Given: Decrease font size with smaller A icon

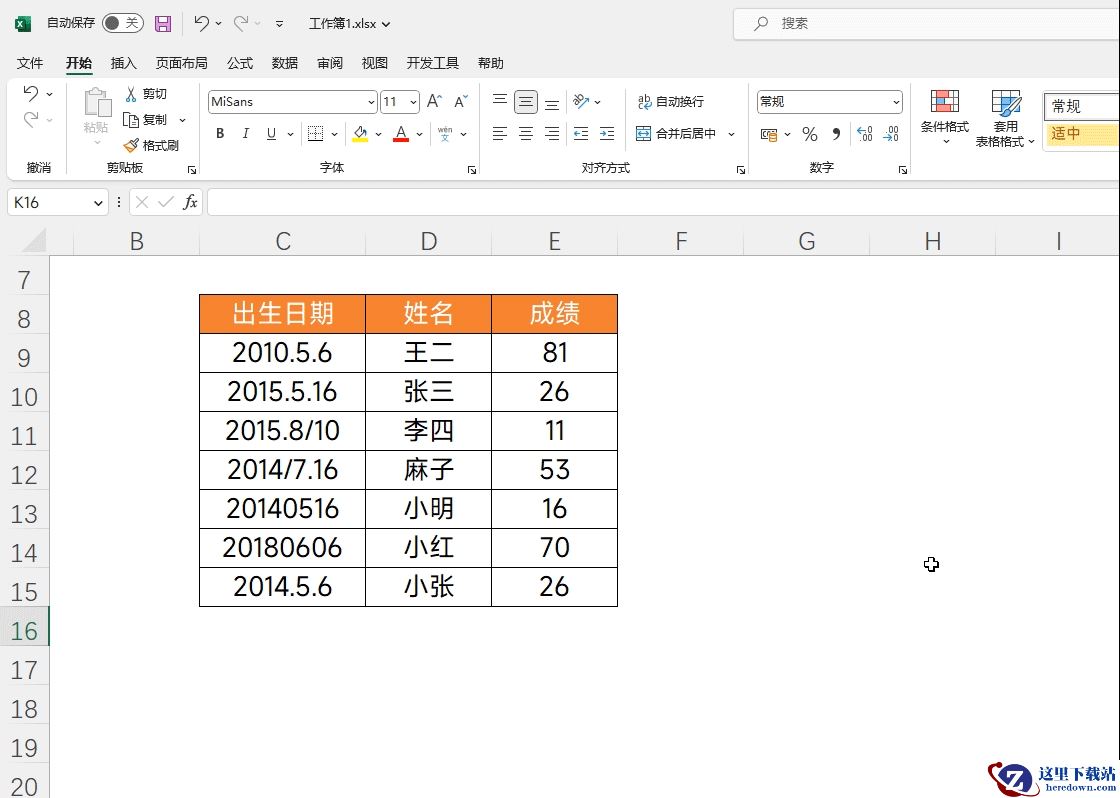Looking at the screenshot, I should (461, 101).
